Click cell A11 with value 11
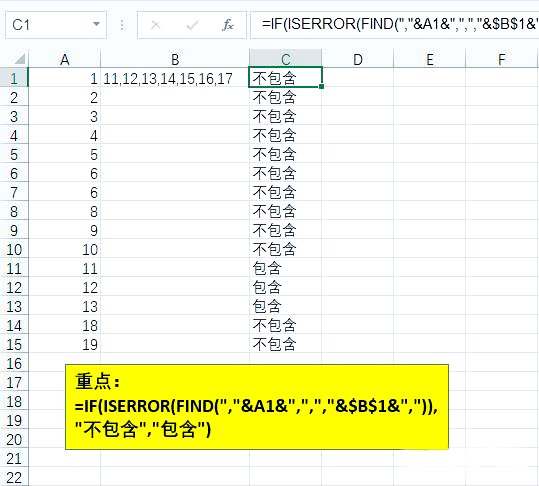The width and height of the screenshot is (539, 486). (x=64, y=268)
